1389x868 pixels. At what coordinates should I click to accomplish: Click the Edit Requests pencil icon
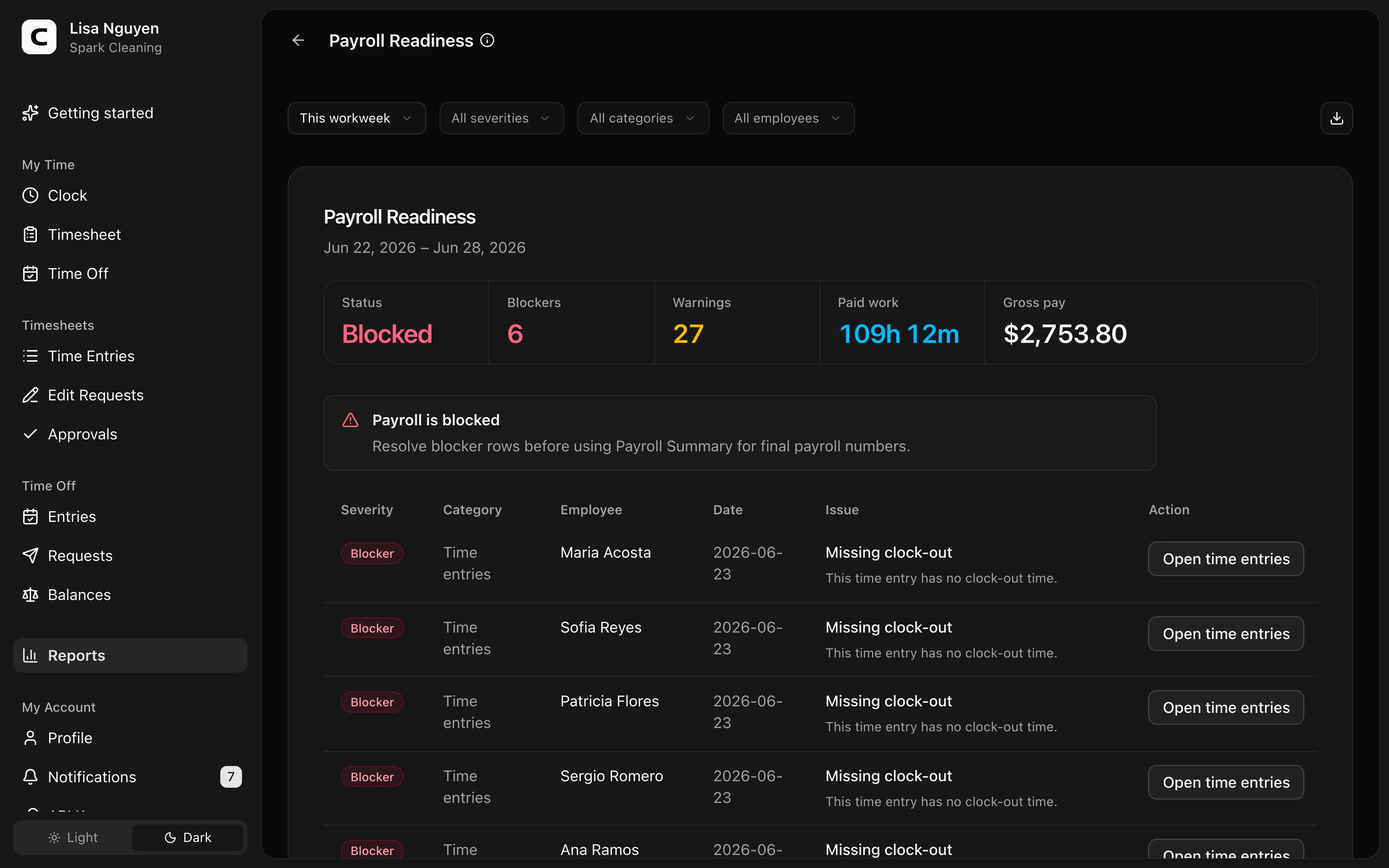tap(30, 395)
